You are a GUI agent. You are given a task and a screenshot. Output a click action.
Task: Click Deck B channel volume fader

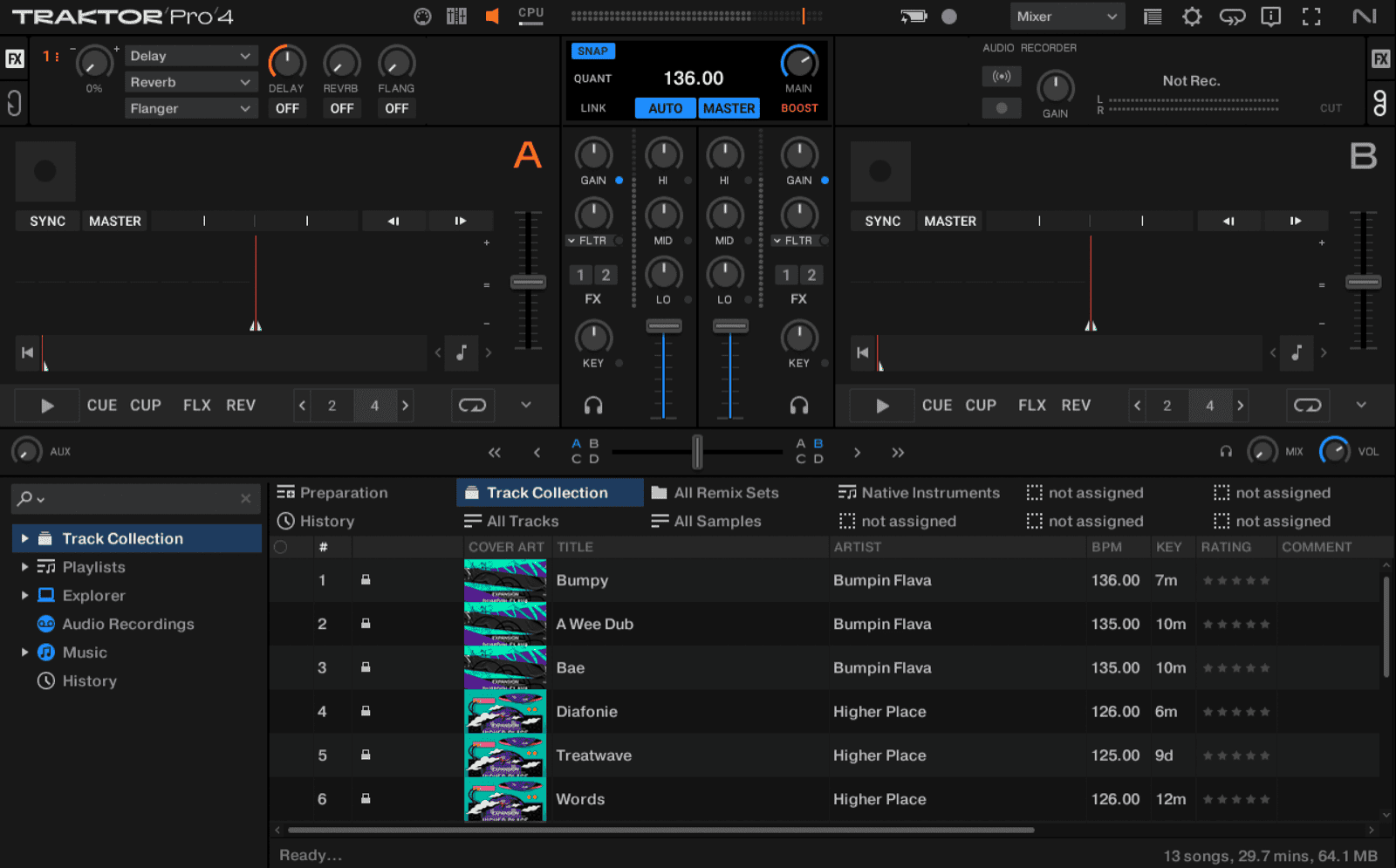tap(730, 326)
